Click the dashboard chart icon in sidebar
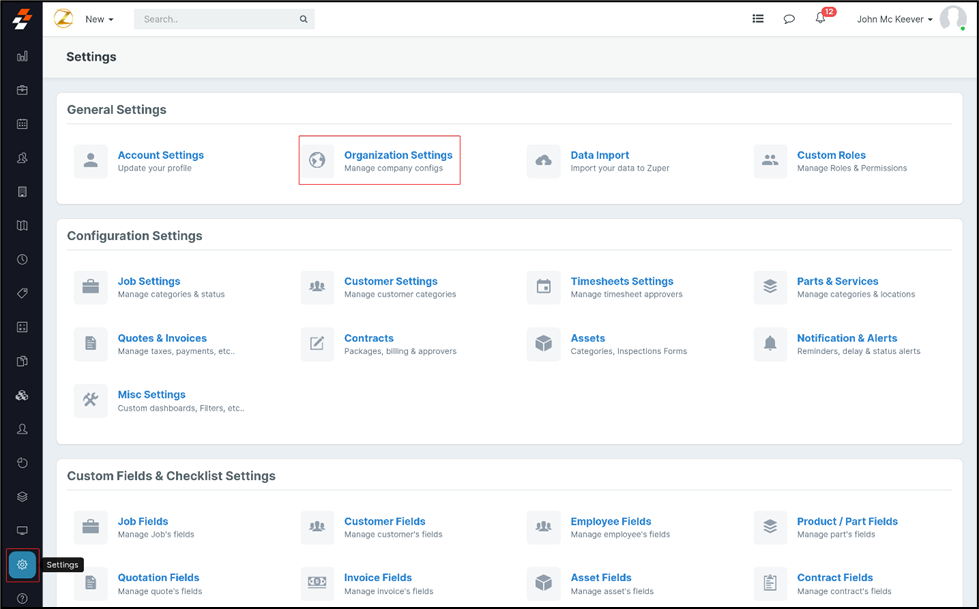Screen dimensions: 979x609 click(x=22, y=57)
